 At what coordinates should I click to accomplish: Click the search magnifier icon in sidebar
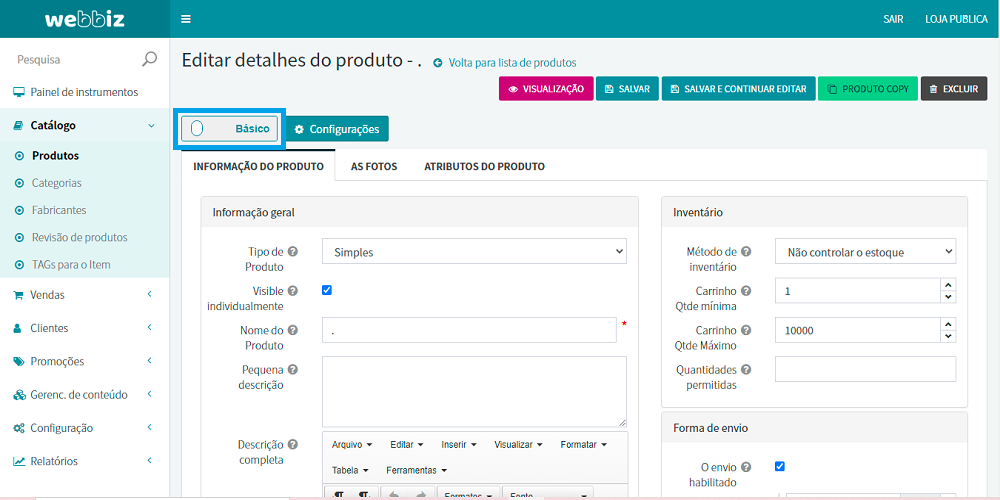pyautogui.click(x=149, y=59)
